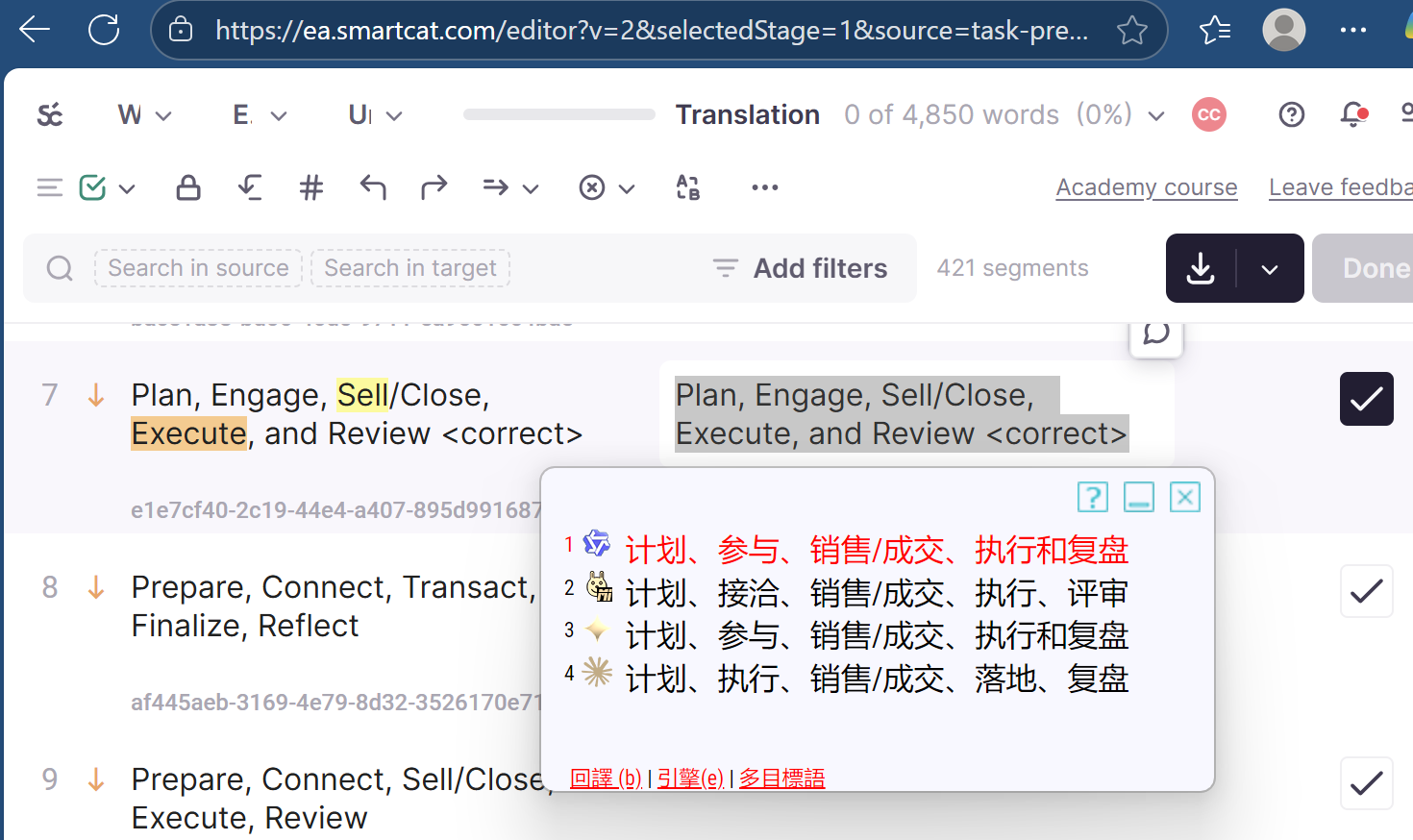Open the notifications bell
Screen dimensions: 1413x840
(1353, 115)
